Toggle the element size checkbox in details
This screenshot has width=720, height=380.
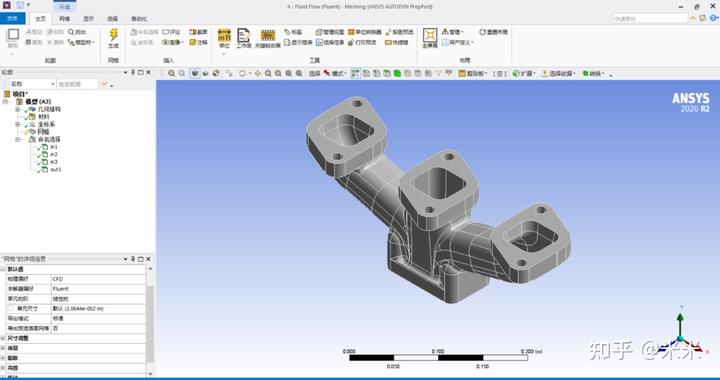coord(11,308)
